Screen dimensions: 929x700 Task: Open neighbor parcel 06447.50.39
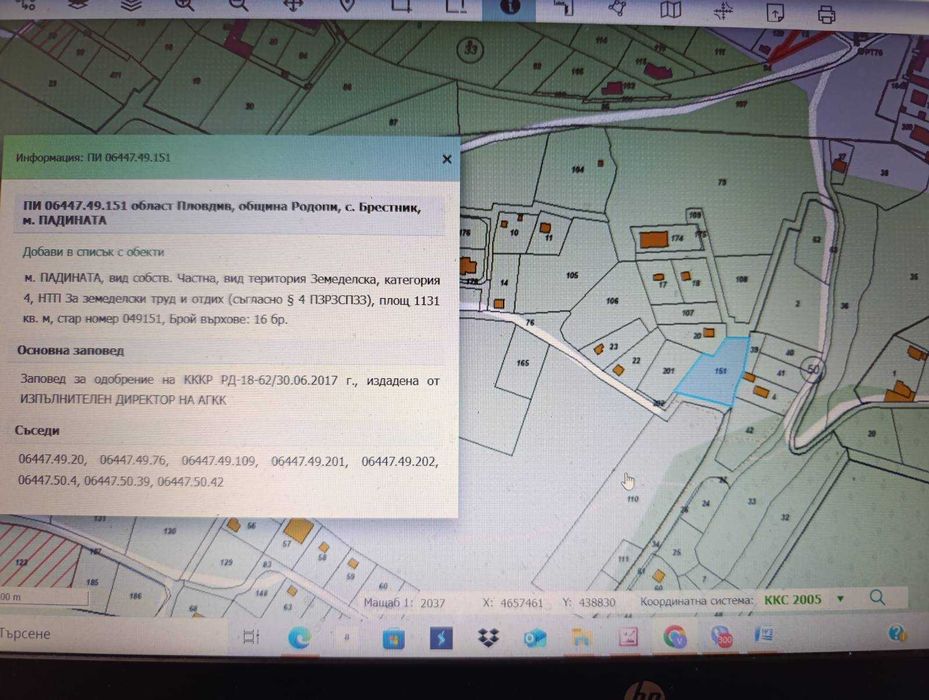click(x=117, y=480)
